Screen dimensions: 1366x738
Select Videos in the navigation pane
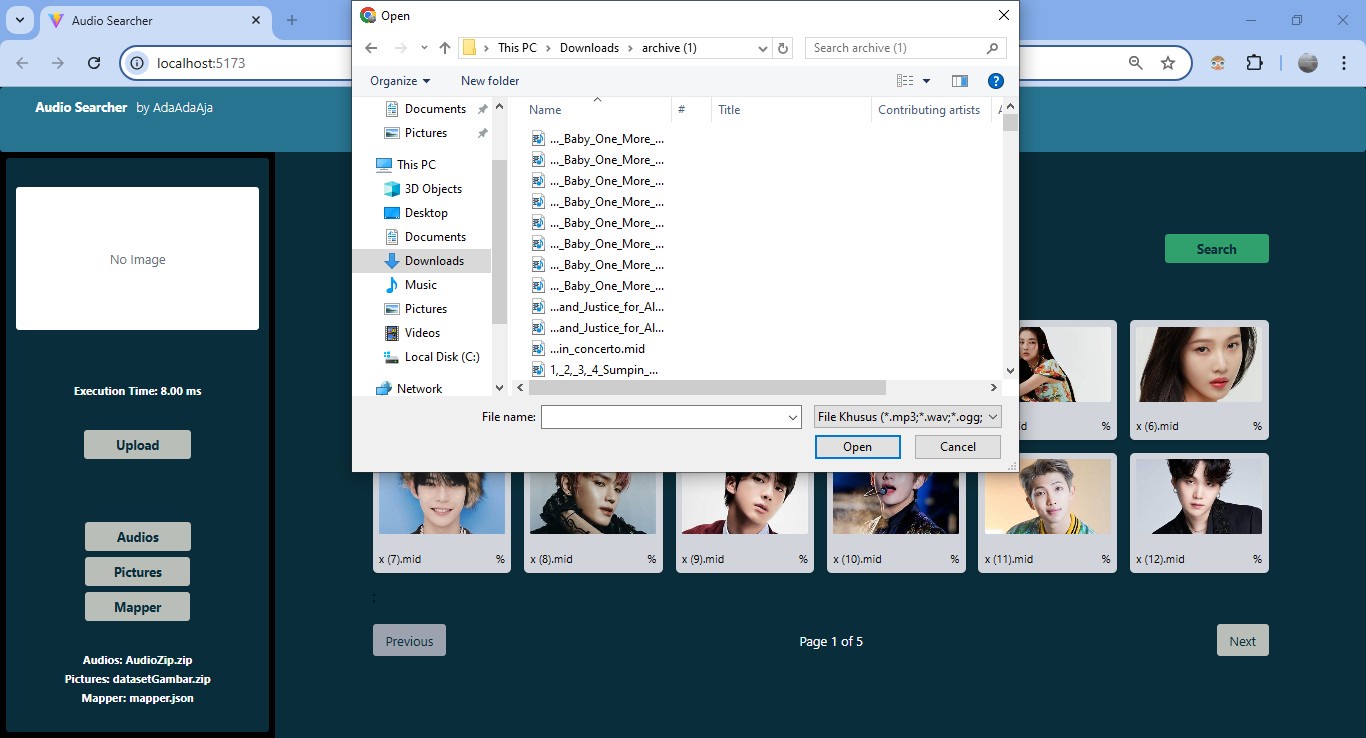pyautogui.click(x=422, y=333)
